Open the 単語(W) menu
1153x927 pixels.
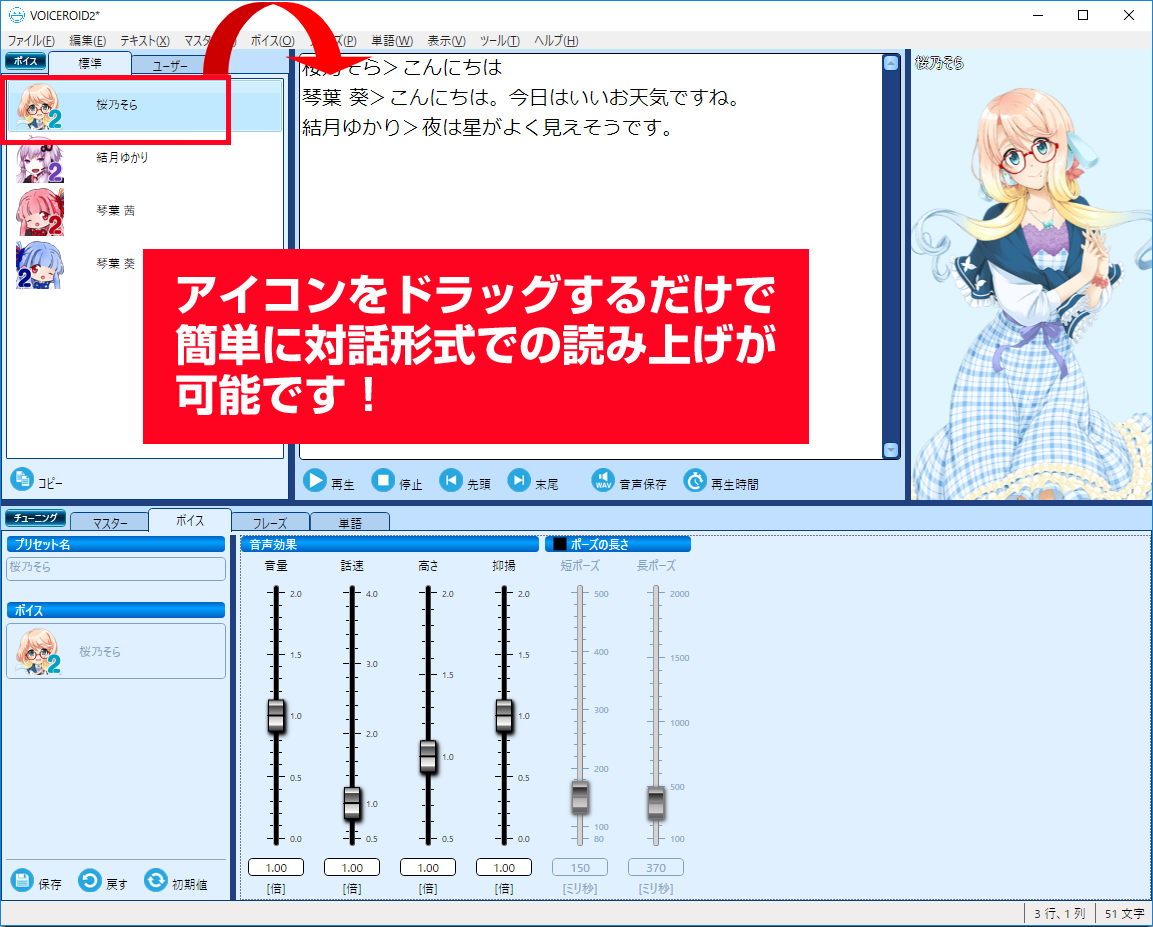[x=392, y=40]
